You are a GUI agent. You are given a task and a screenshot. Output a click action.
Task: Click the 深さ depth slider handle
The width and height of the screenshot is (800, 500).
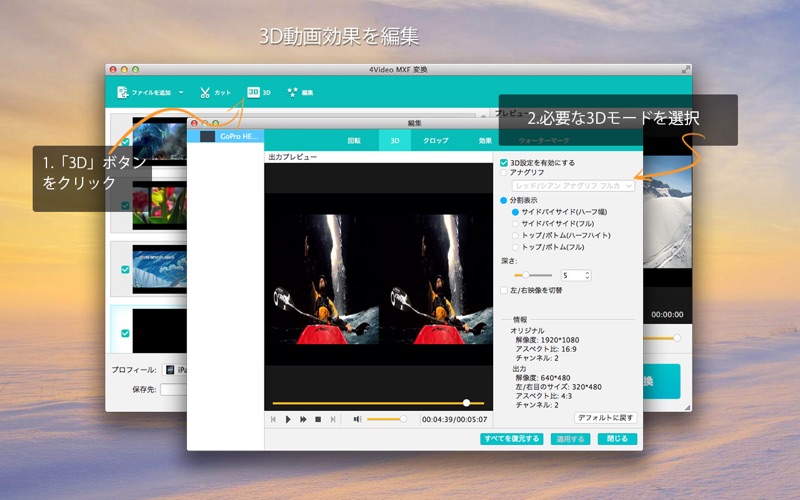tap(526, 275)
